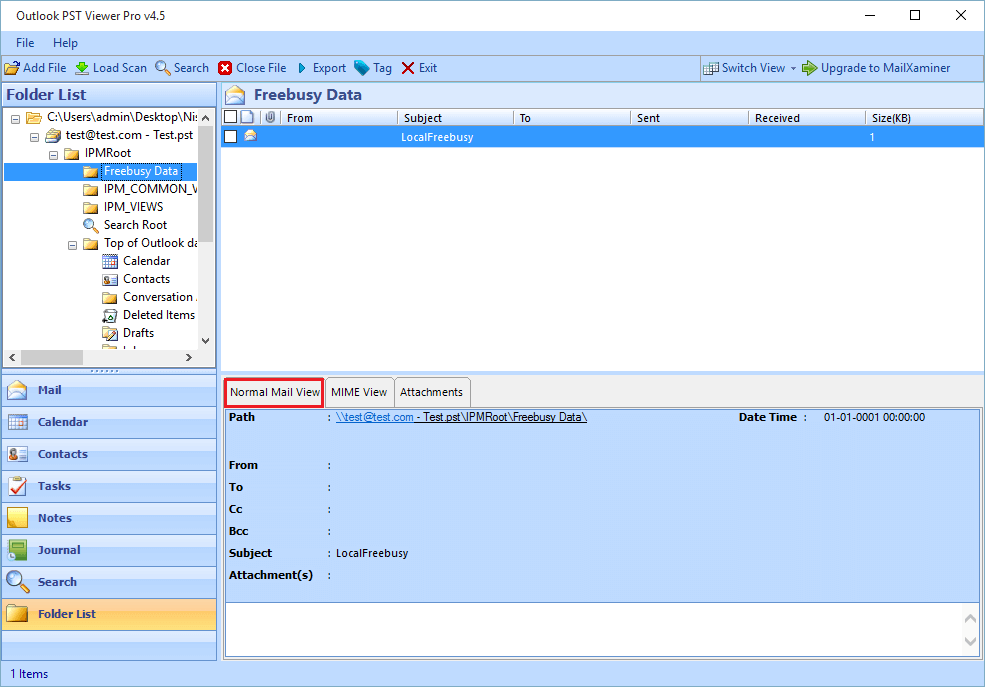Switch to the MIME View tab
Image resolution: width=985 pixels, height=687 pixels.
[359, 392]
